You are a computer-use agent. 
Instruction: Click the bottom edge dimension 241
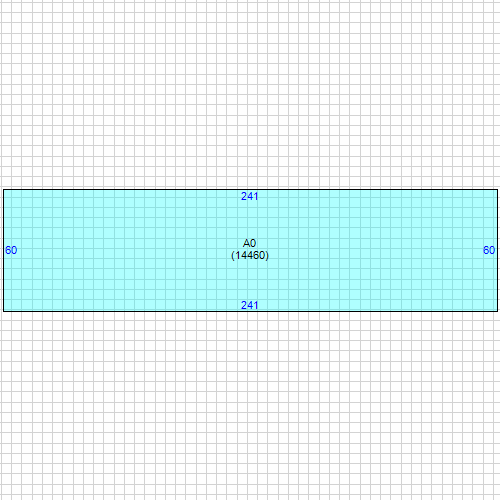tap(249, 305)
